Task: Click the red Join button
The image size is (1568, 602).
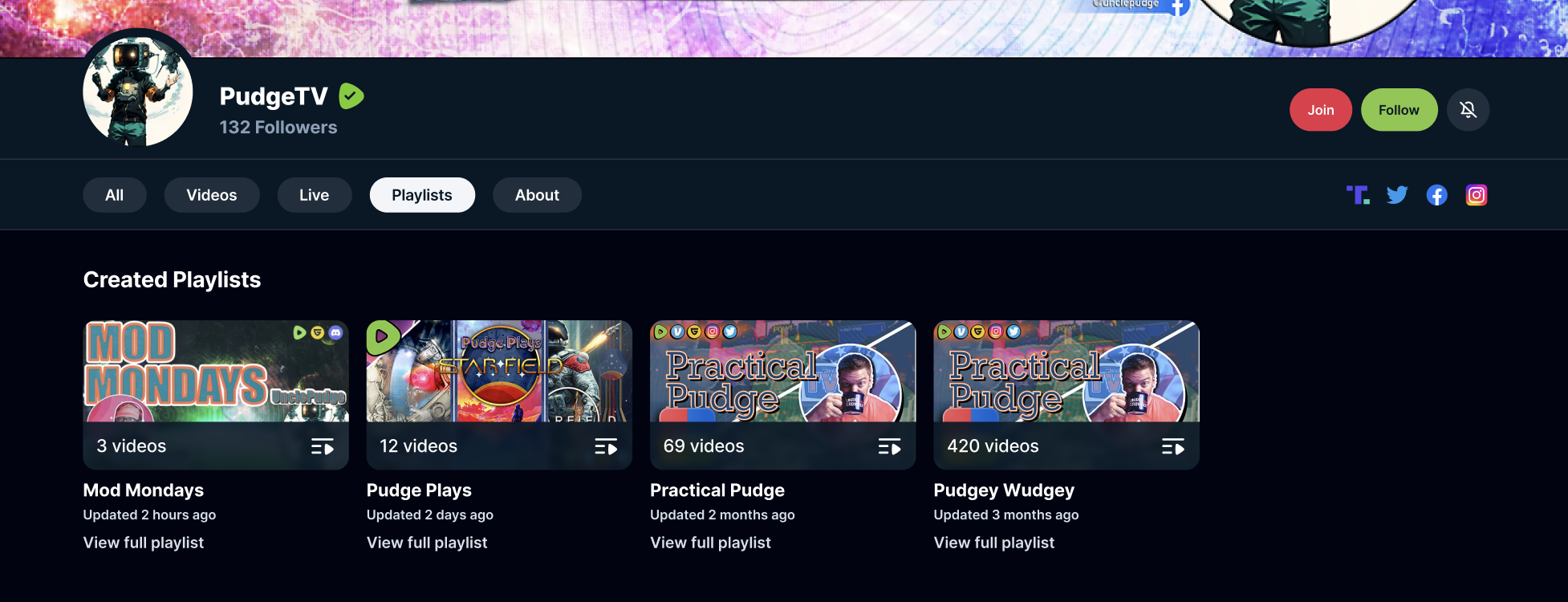Action: click(1321, 110)
